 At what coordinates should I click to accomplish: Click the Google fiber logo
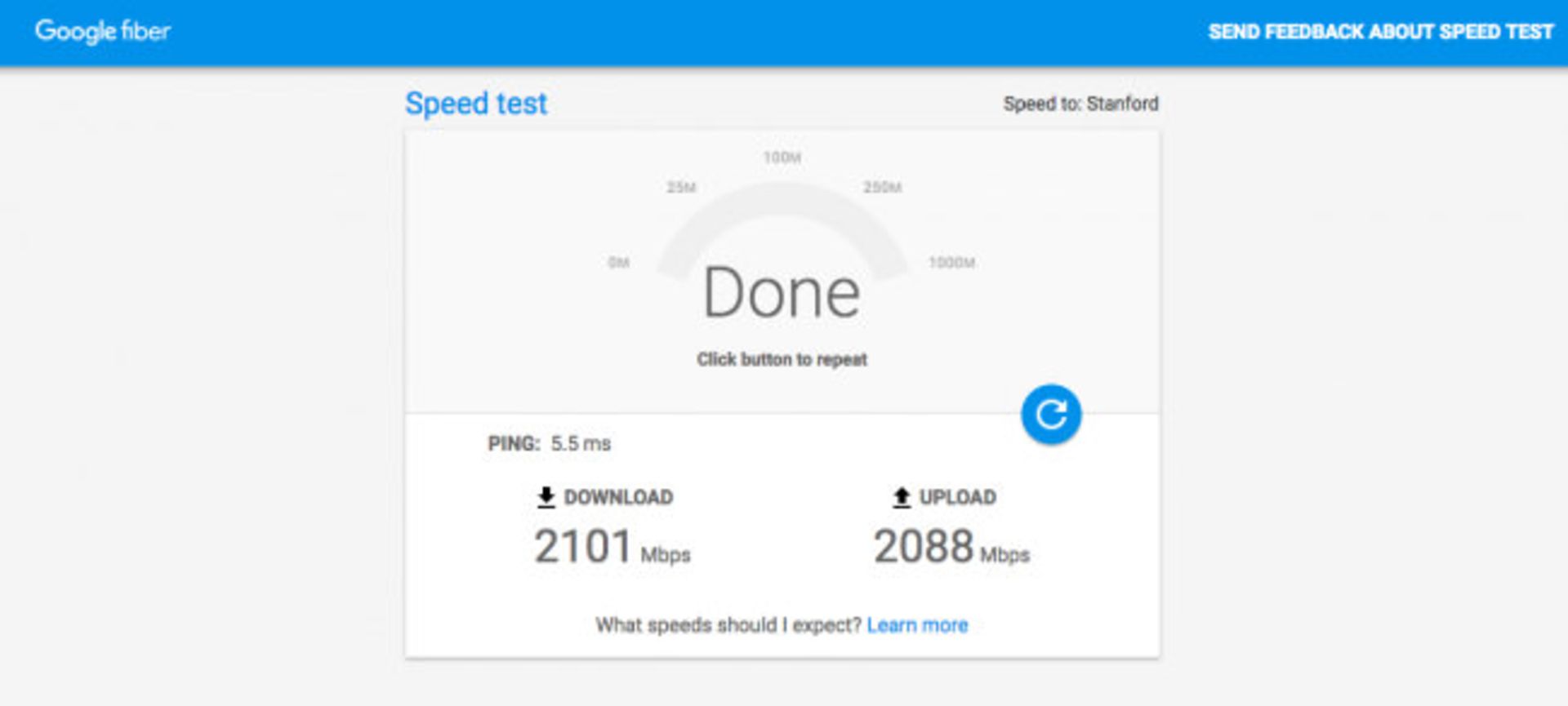tap(103, 31)
